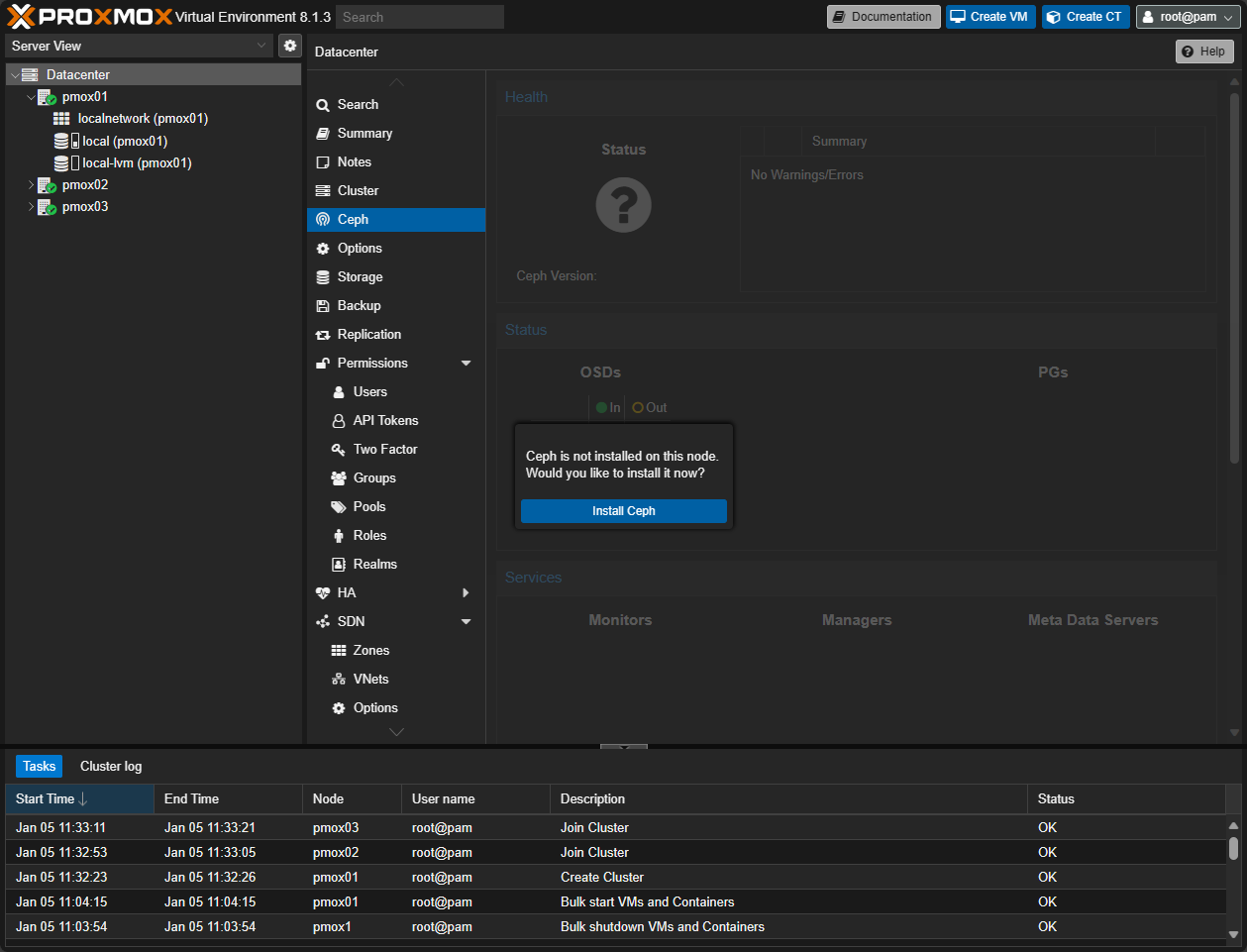Image resolution: width=1247 pixels, height=952 pixels.
Task: Open Replication via its arrows icon
Action: tap(323, 335)
